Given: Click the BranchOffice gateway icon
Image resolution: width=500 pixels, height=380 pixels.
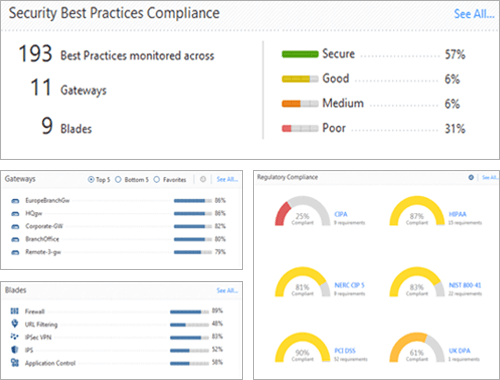Looking at the screenshot, I should coord(15,240).
